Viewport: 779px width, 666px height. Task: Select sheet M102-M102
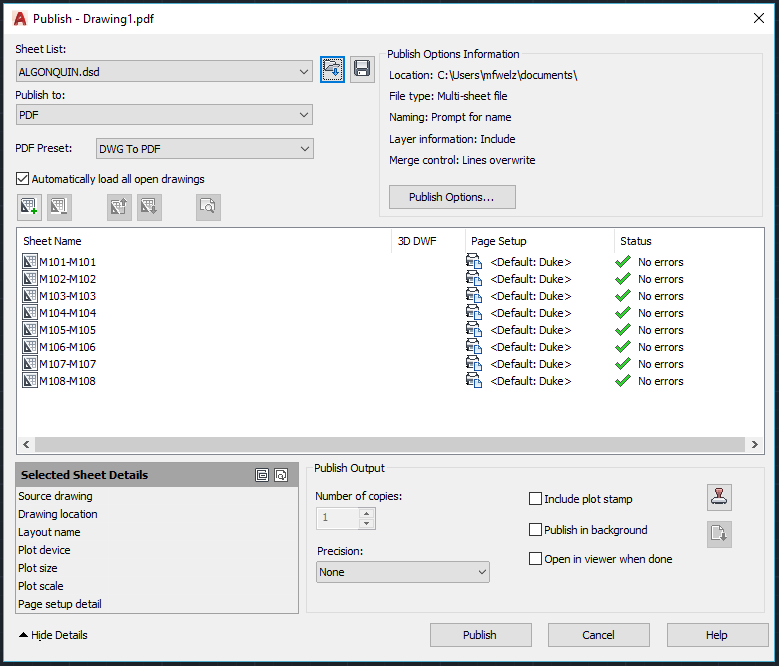[67, 279]
